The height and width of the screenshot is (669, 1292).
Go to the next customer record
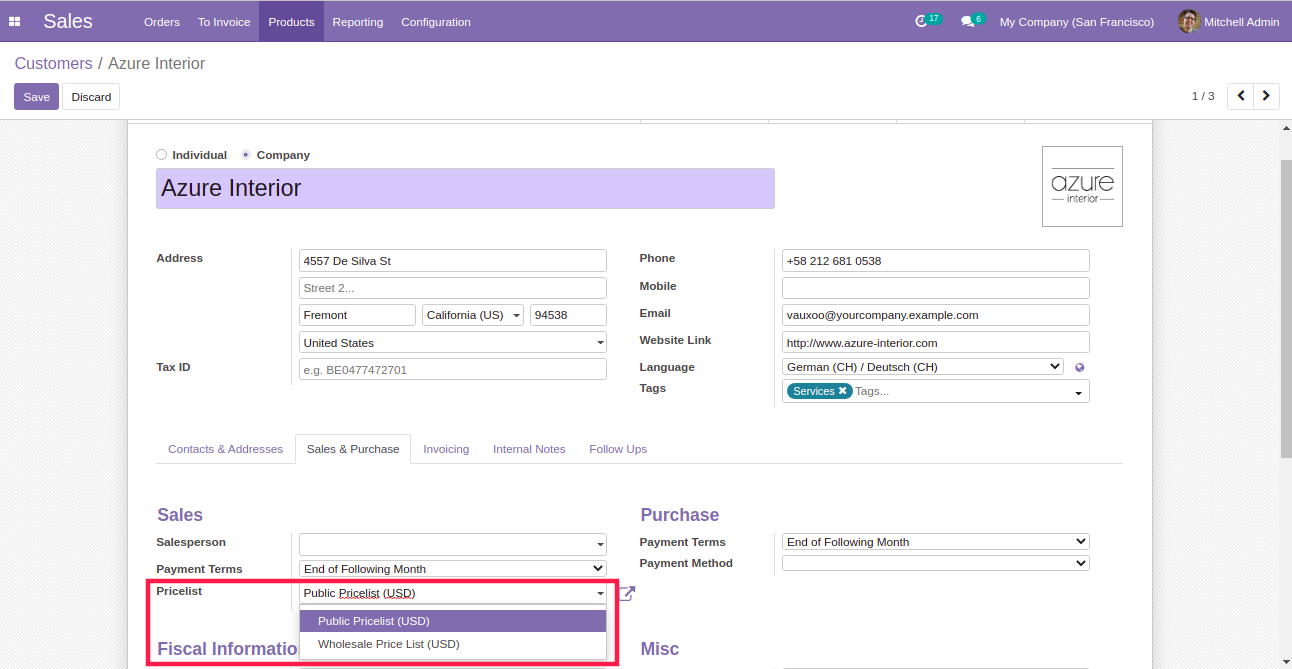pyautogui.click(x=1267, y=96)
